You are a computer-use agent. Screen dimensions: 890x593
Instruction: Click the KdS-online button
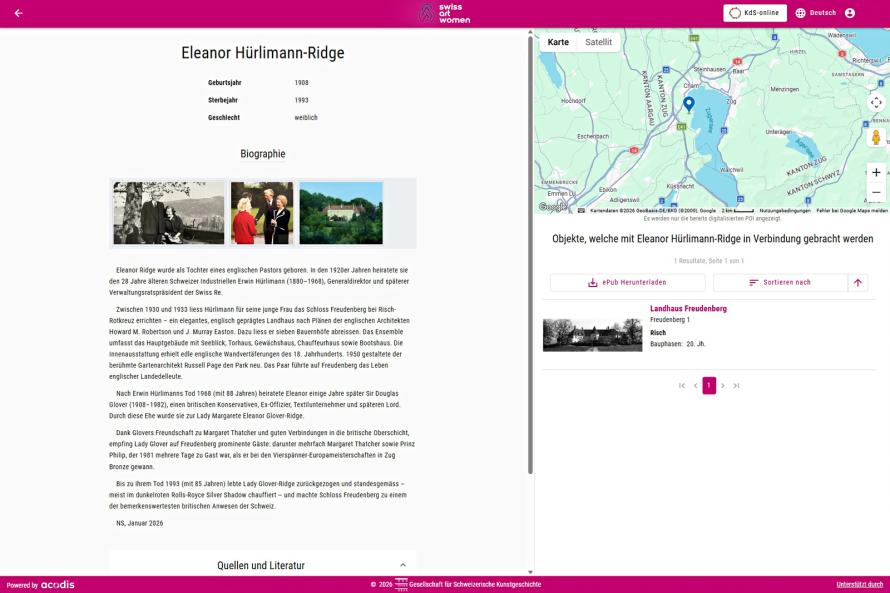click(x=755, y=13)
